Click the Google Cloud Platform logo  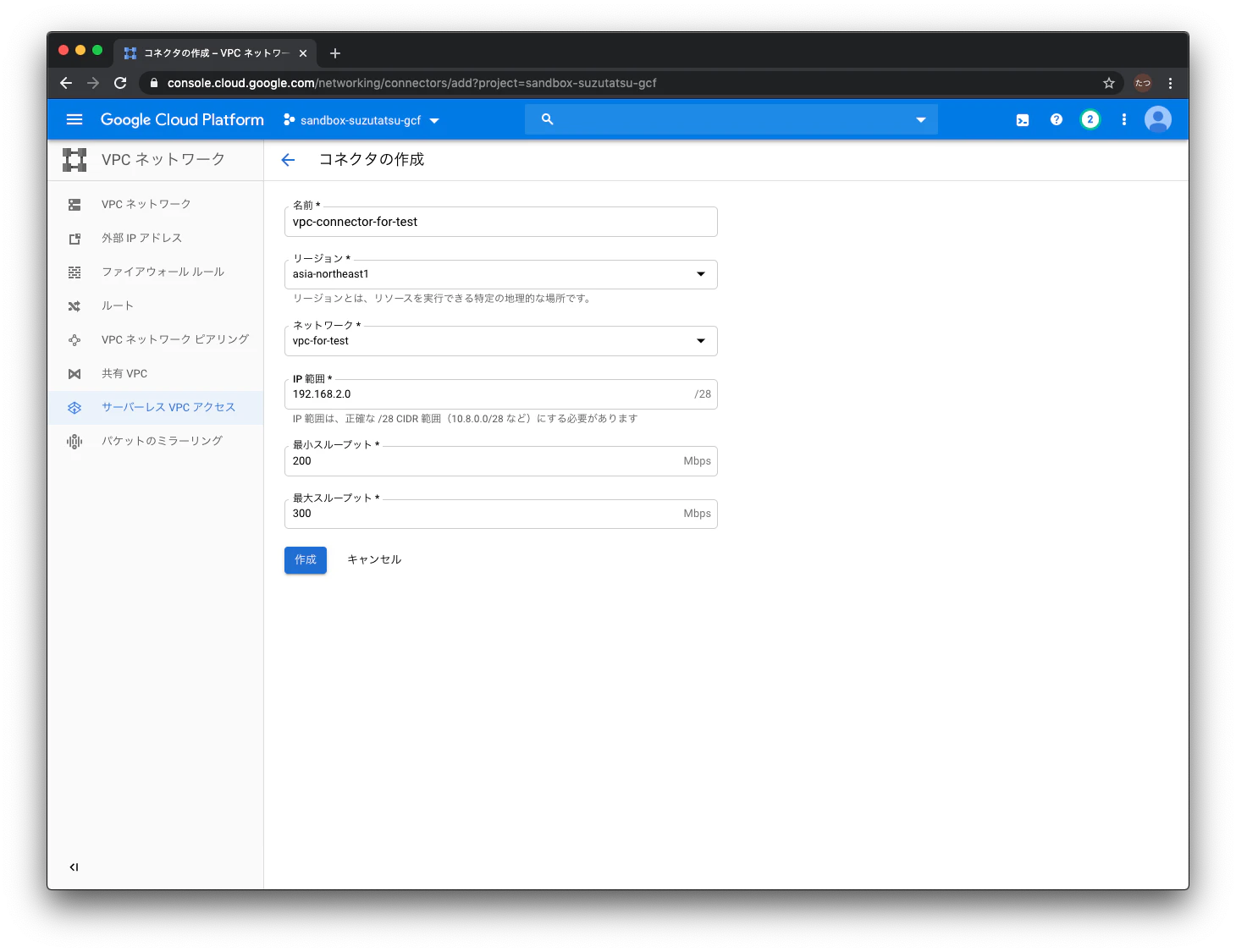click(182, 119)
